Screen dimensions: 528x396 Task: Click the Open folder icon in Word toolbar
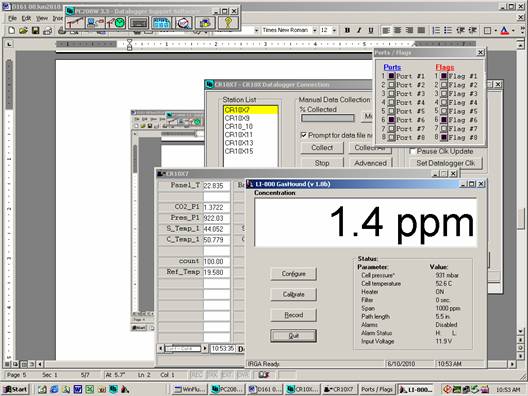tap(23, 31)
